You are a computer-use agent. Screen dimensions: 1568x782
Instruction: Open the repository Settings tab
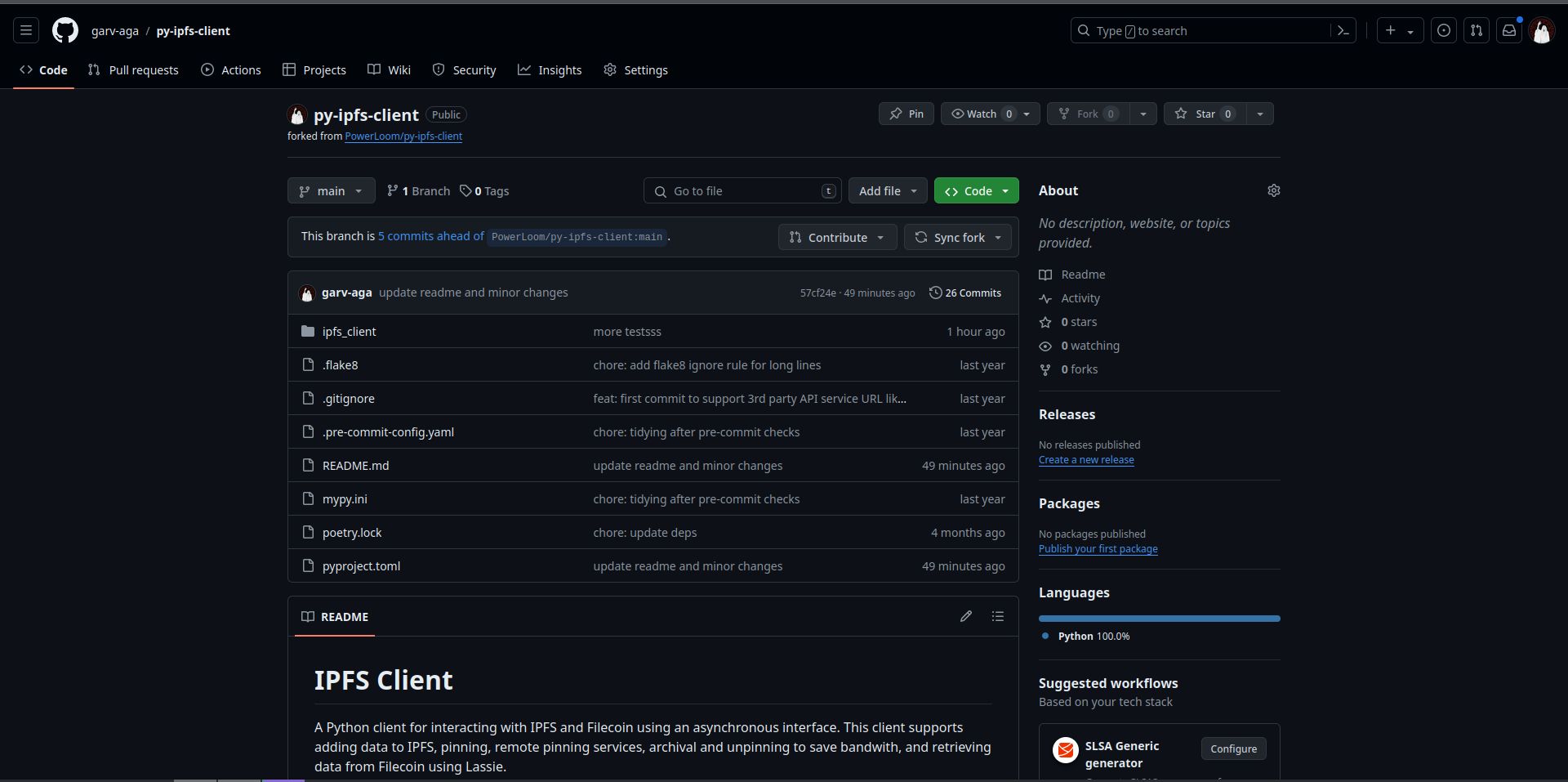635,70
